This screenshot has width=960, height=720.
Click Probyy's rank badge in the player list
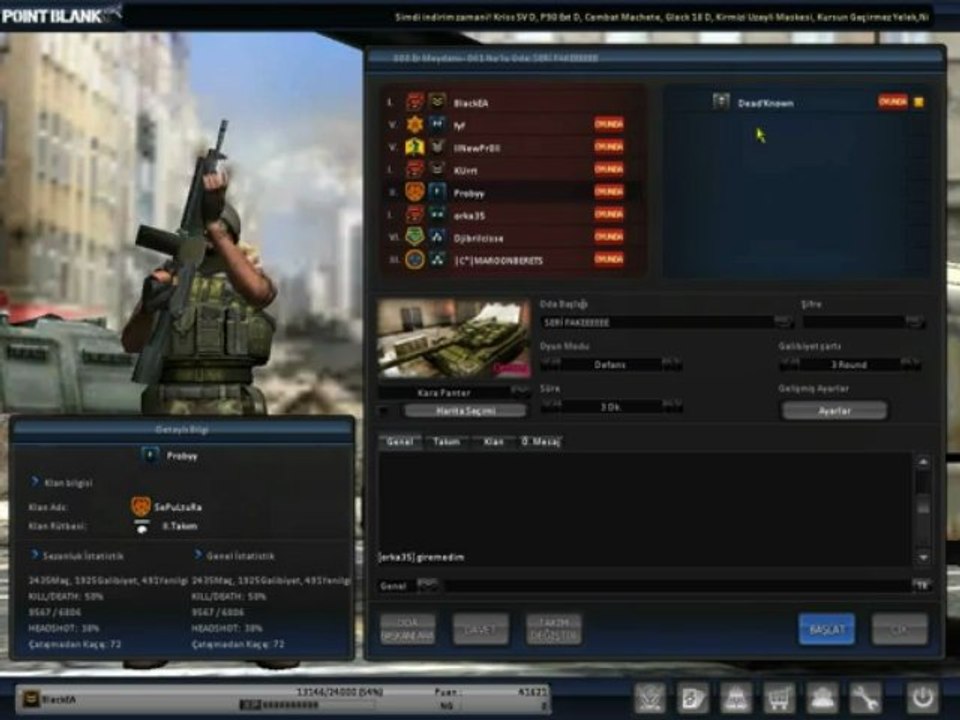[x=437, y=192]
